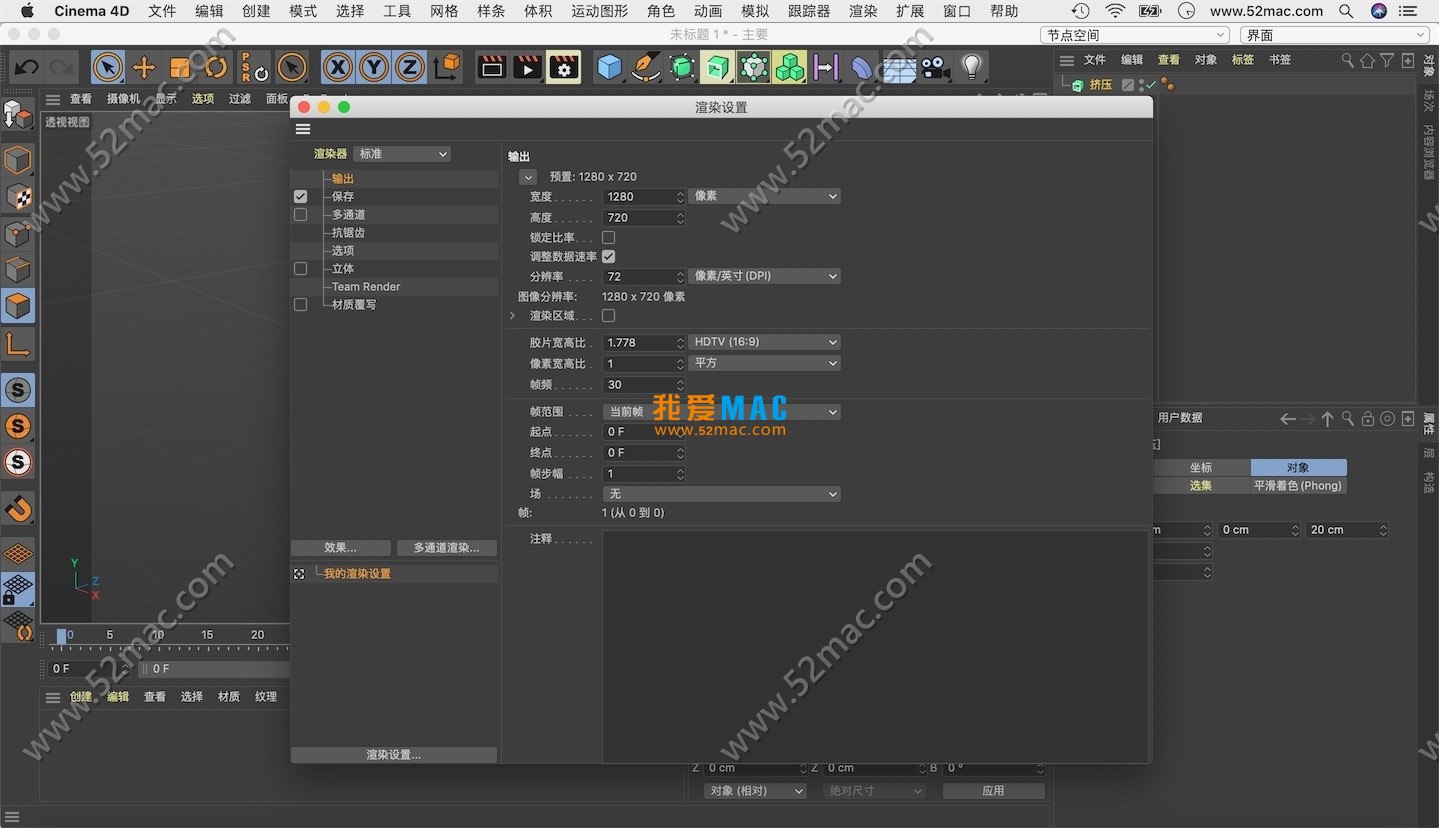Image resolution: width=1439 pixels, height=828 pixels.
Task: Select the Move tool cross icon
Action: (144, 67)
